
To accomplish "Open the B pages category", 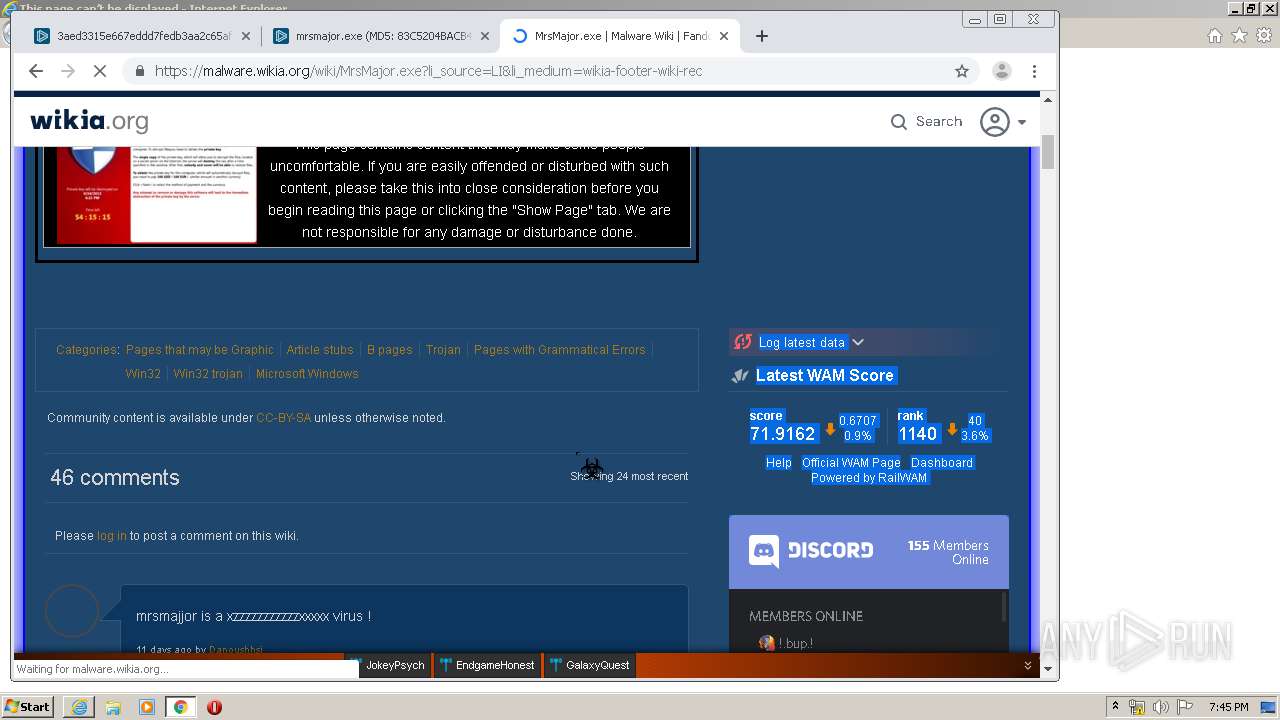I will click(390, 350).
